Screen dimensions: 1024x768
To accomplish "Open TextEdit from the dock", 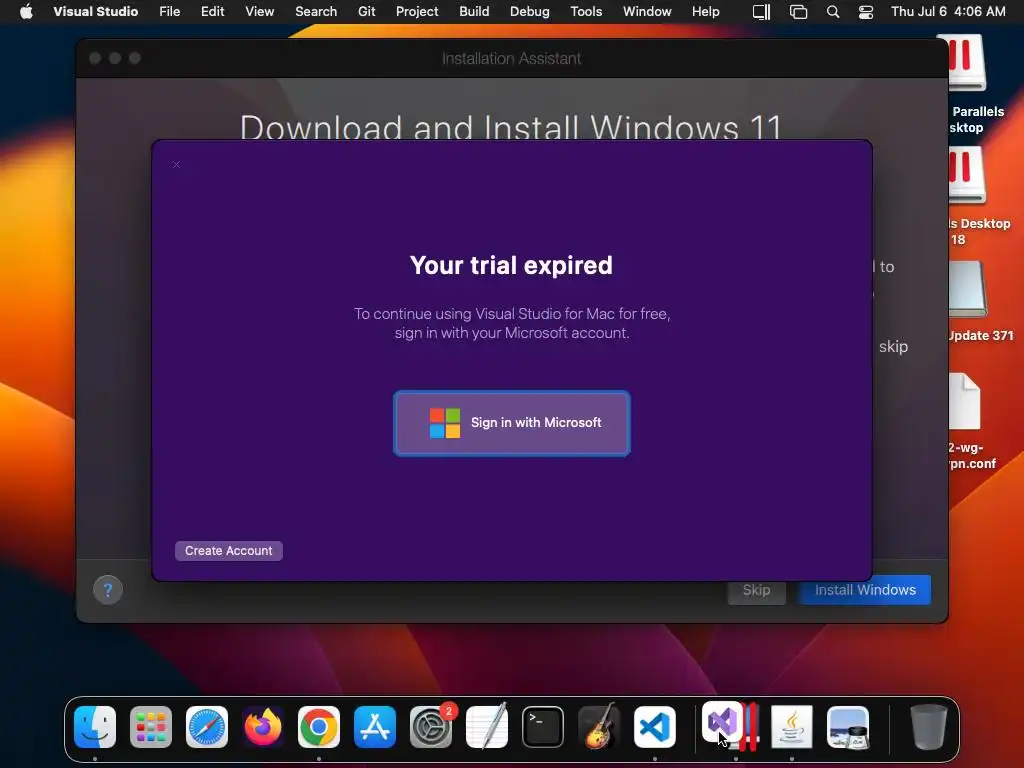I will coord(487,727).
